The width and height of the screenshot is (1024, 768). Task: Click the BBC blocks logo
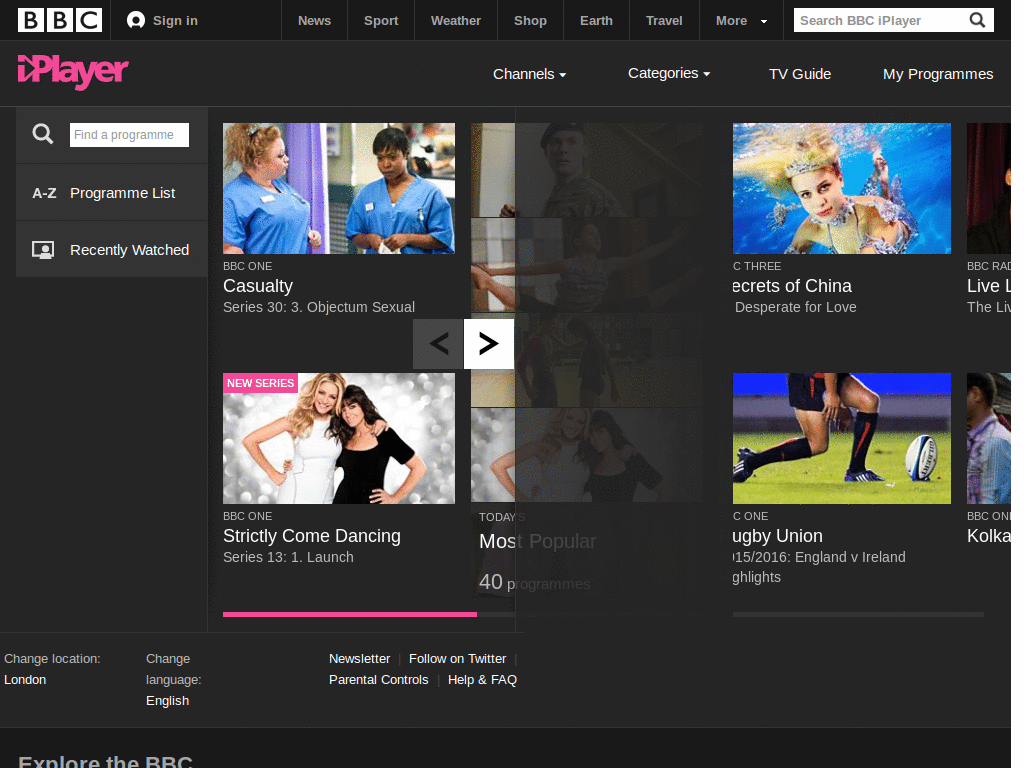pos(59,20)
